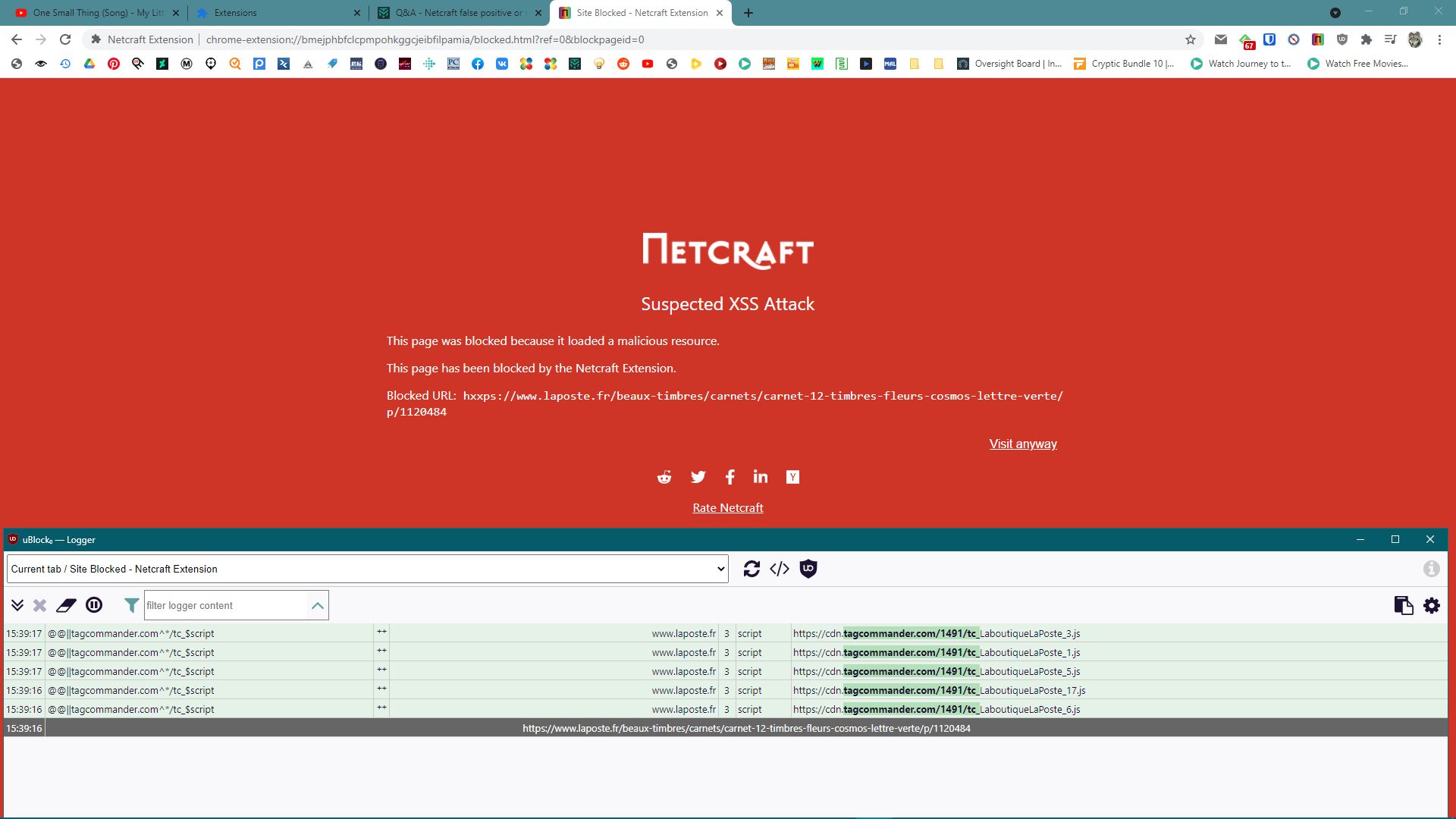1456x819 pixels.
Task: Click the Visit anyway link
Action: [1022, 444]
